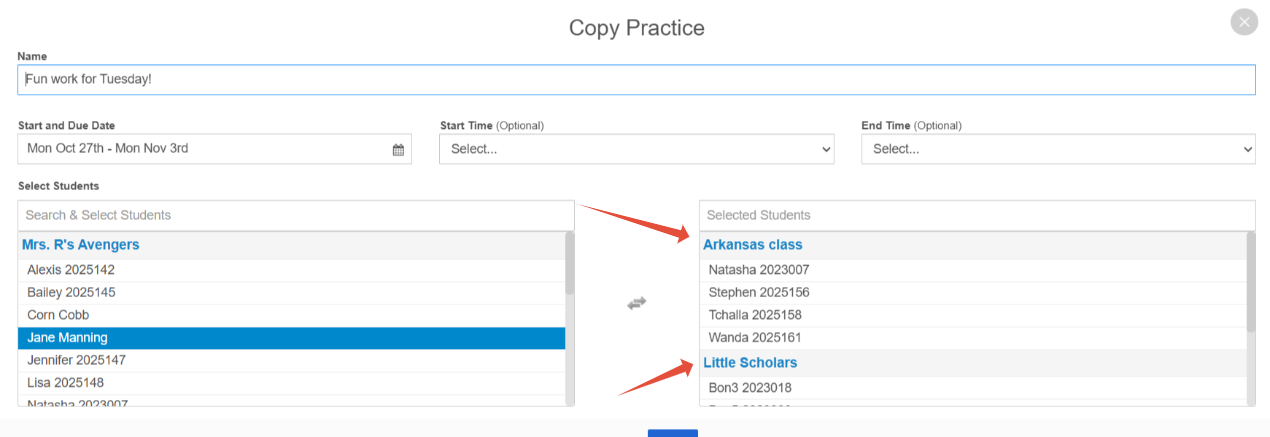
Task: Select student Lisa 2025148
Action: pyautogui.click(x=291, y=383)
